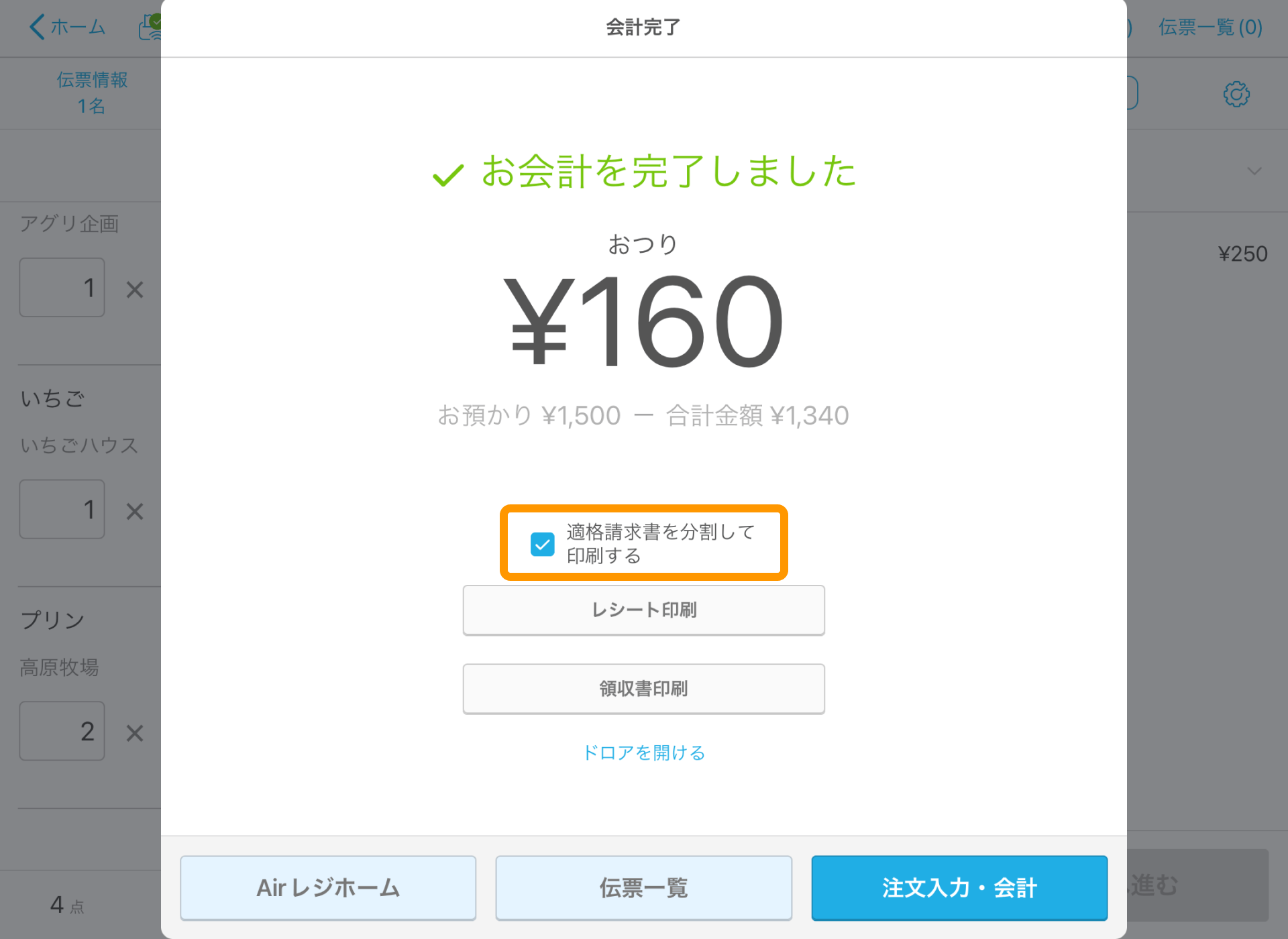Viewport: 1288px width, 939px height.
Task: Open the cash drawer via ドロアを開ける
Action: click(x=643, y=753)
